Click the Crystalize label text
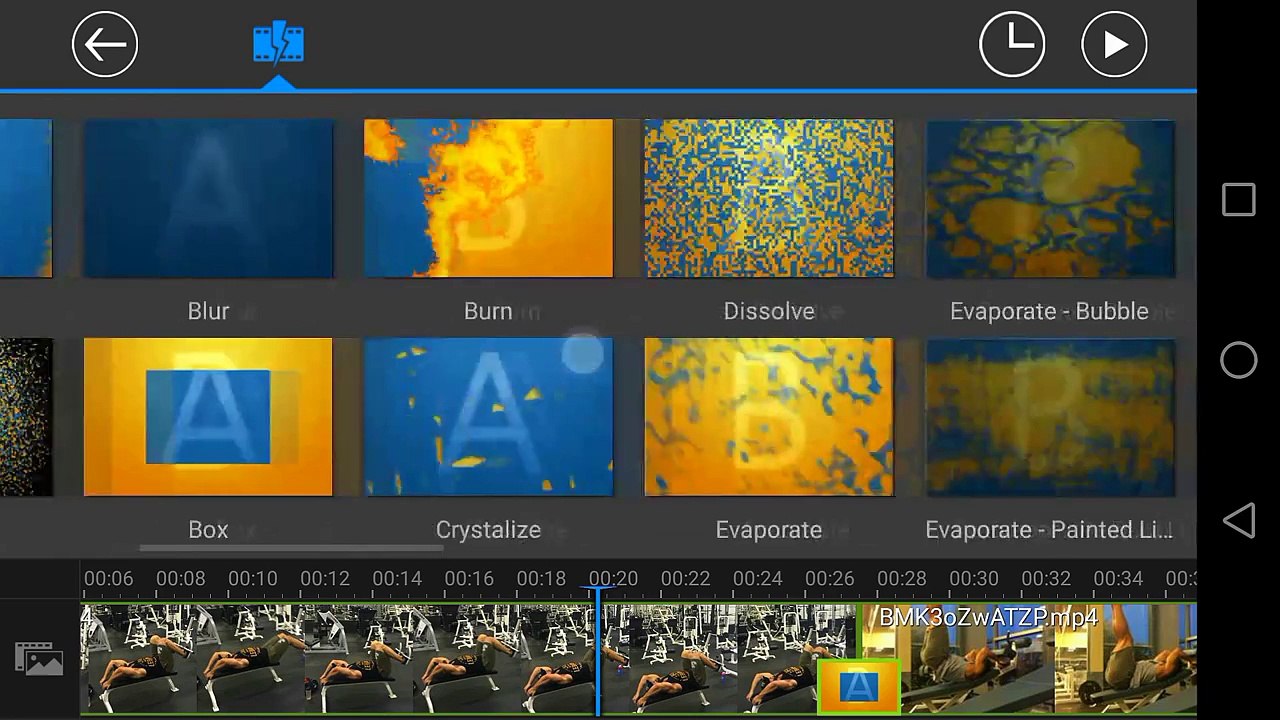The width and height of the screenshot is (1280, 720). point(488,530)
